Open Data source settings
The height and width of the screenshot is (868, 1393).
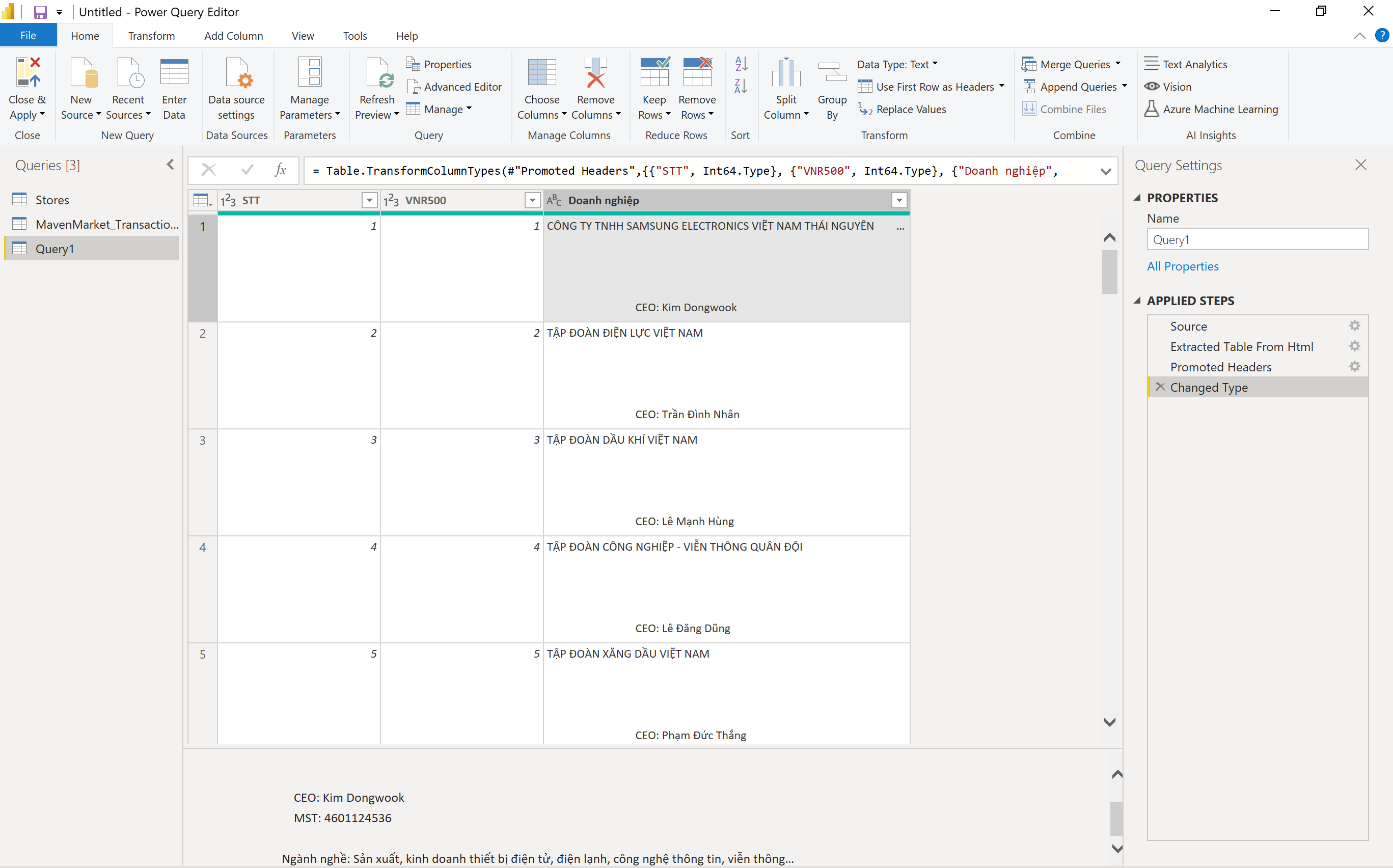[x=236, y=89]
